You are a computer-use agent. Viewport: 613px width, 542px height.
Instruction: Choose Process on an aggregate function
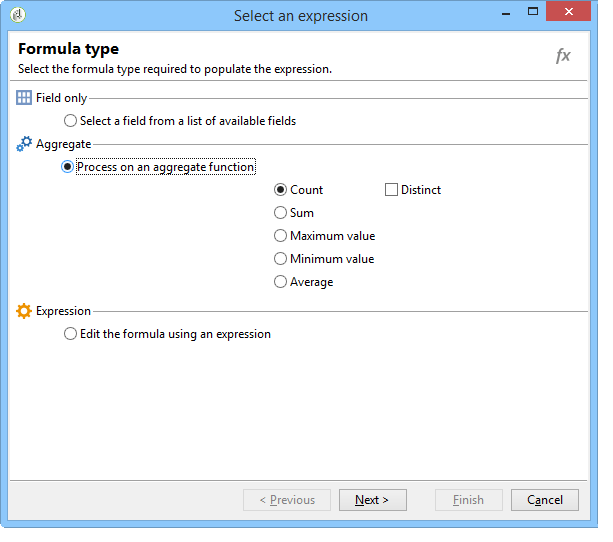68,167
